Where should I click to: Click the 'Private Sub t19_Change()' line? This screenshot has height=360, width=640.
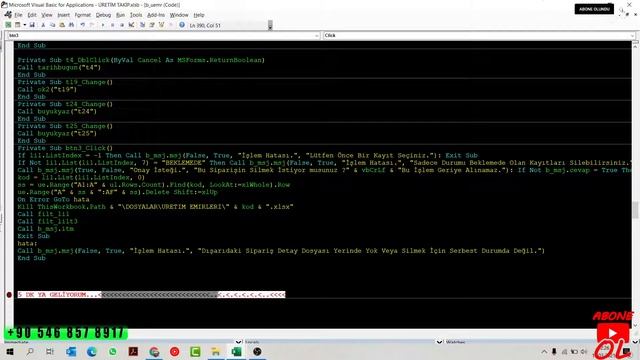pyautogui.click(x=65, y=82)
